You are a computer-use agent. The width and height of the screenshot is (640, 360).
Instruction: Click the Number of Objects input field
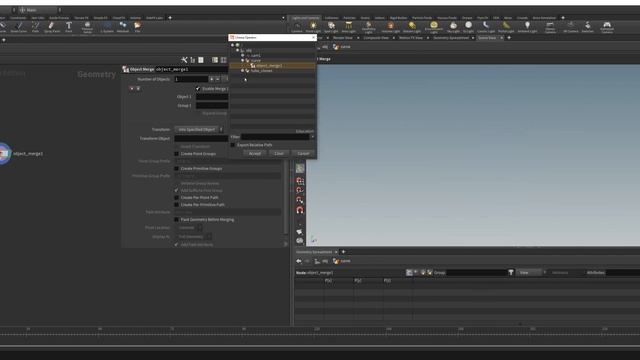coord(191,79)
